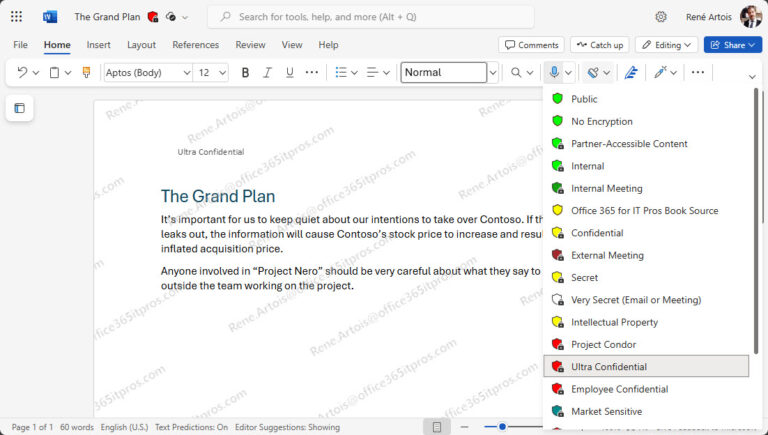Toggle Italic formatting
768x435 pixels.
click(267, 72)
